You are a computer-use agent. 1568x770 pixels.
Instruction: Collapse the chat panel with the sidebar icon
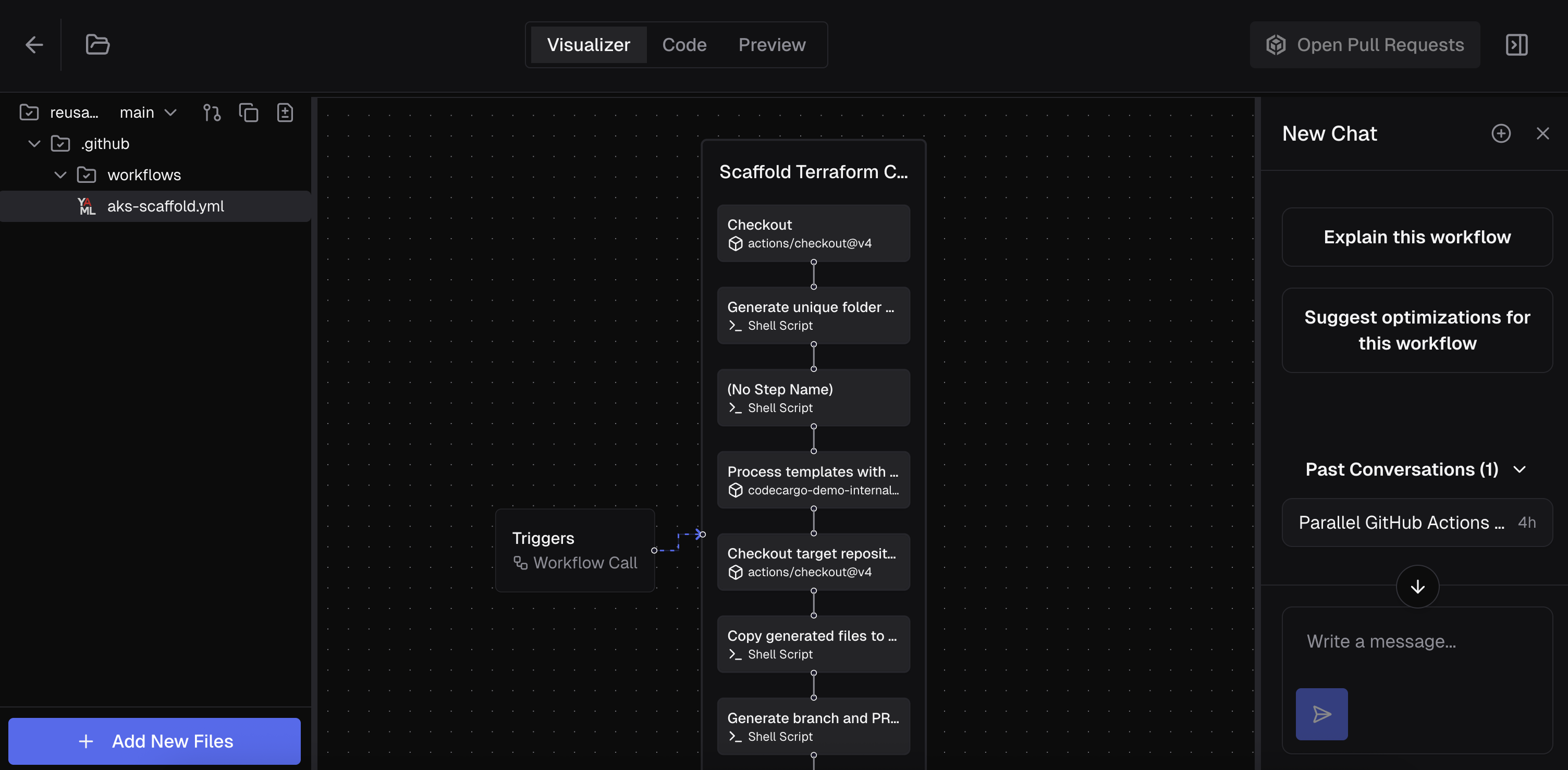tap(1516, 44)
